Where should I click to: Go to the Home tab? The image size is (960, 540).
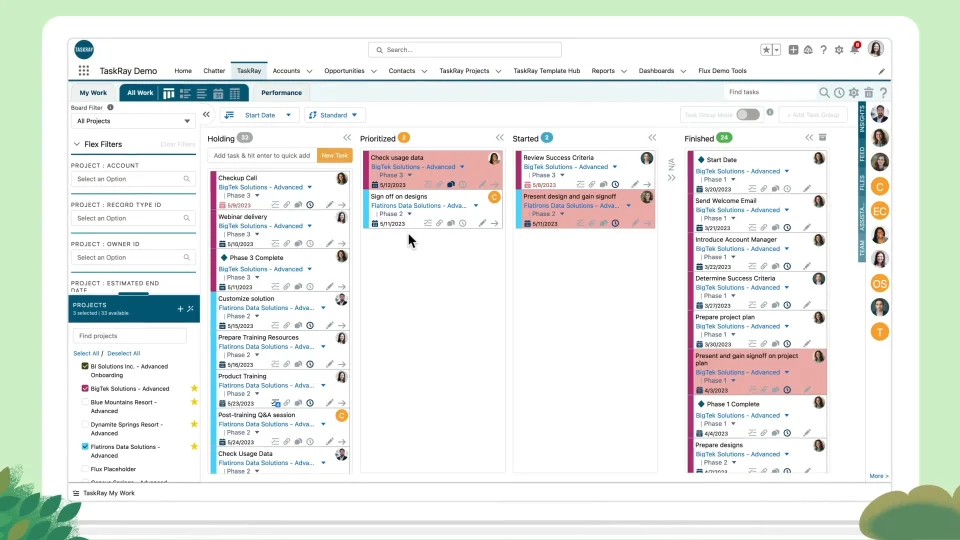tap(183, 71)
